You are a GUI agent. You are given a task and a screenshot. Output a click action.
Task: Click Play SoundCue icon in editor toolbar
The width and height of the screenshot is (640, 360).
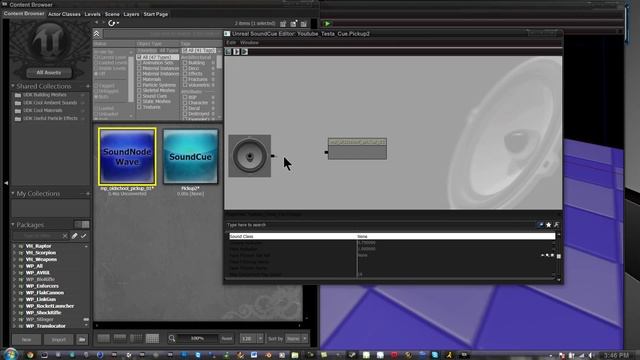(236, 52)
